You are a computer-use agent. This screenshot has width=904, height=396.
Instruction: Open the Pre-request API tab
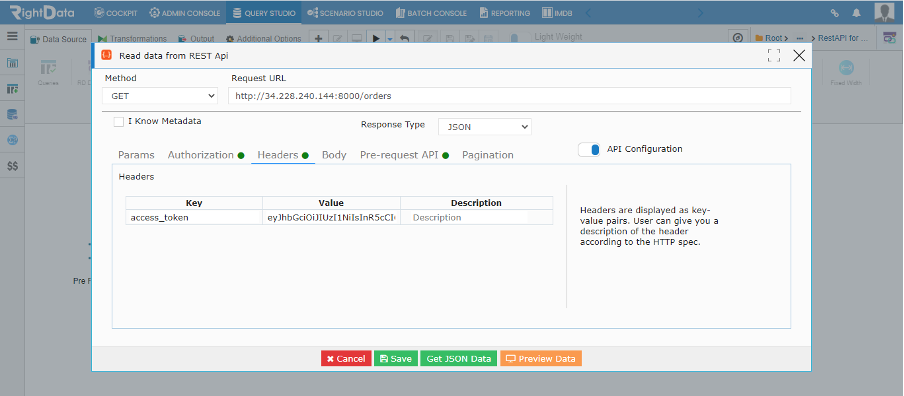point(404,155)
